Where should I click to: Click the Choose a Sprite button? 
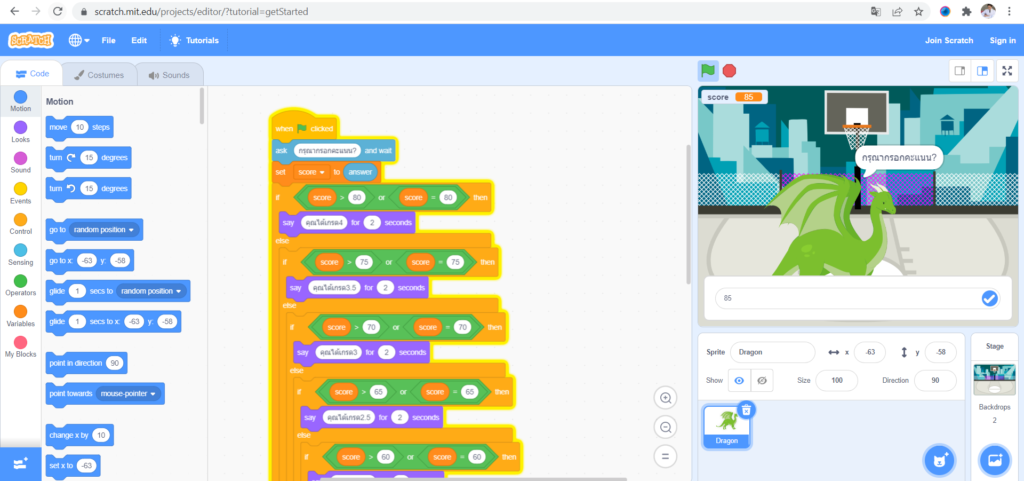tap(938, 460)
